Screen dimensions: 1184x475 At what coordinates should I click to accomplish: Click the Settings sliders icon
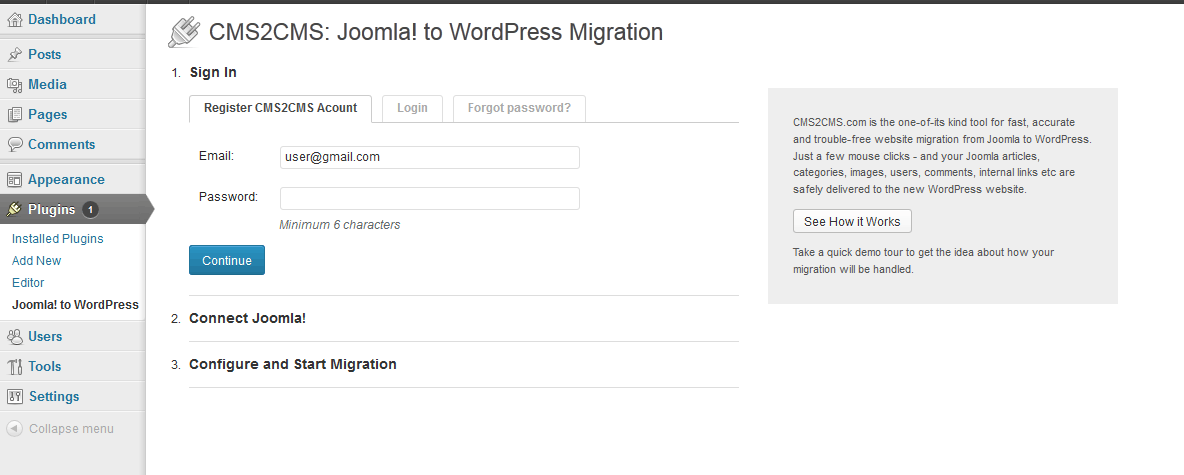coord(14,396)
